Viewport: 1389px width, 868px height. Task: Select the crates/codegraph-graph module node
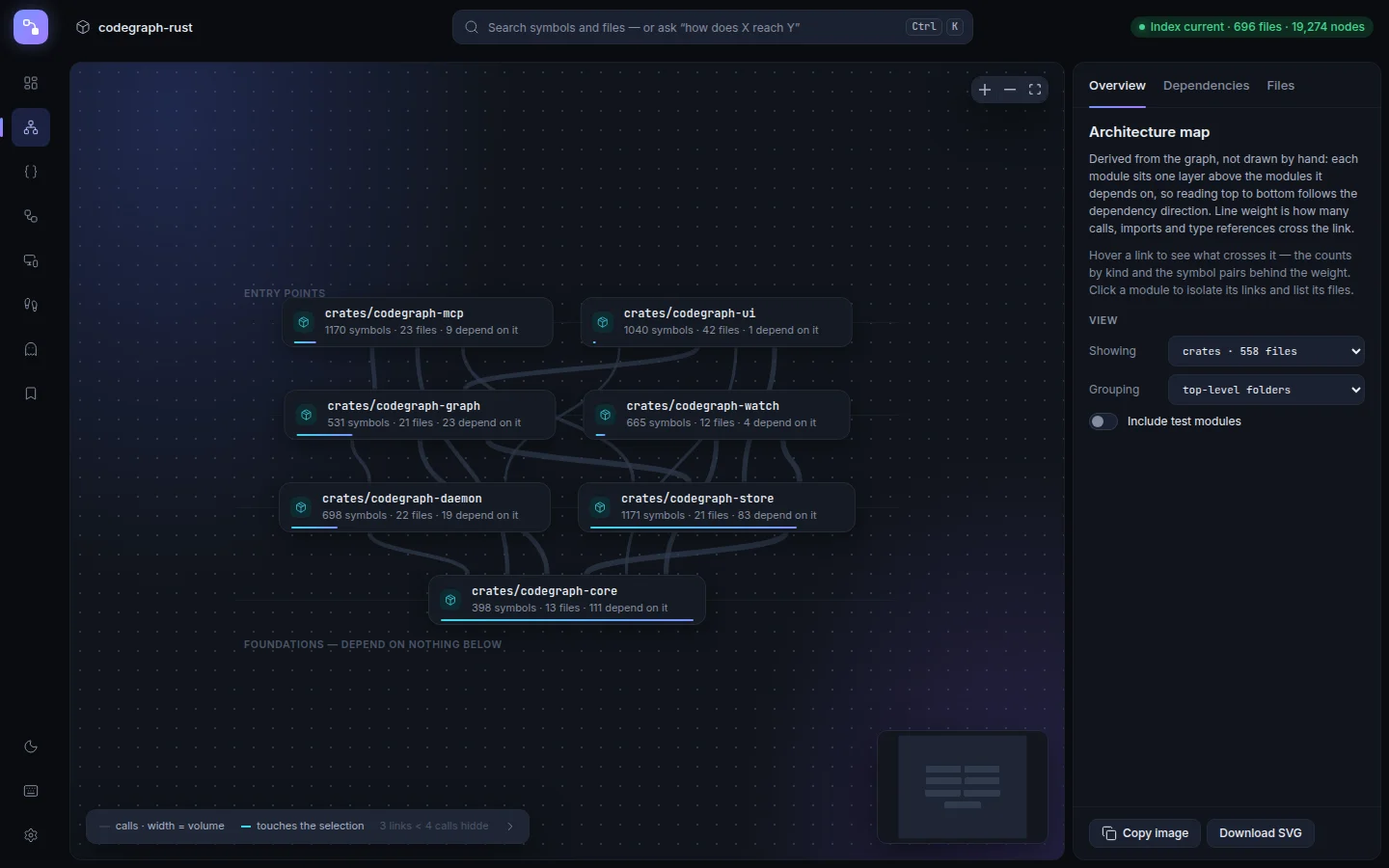(x=420, y=415)
